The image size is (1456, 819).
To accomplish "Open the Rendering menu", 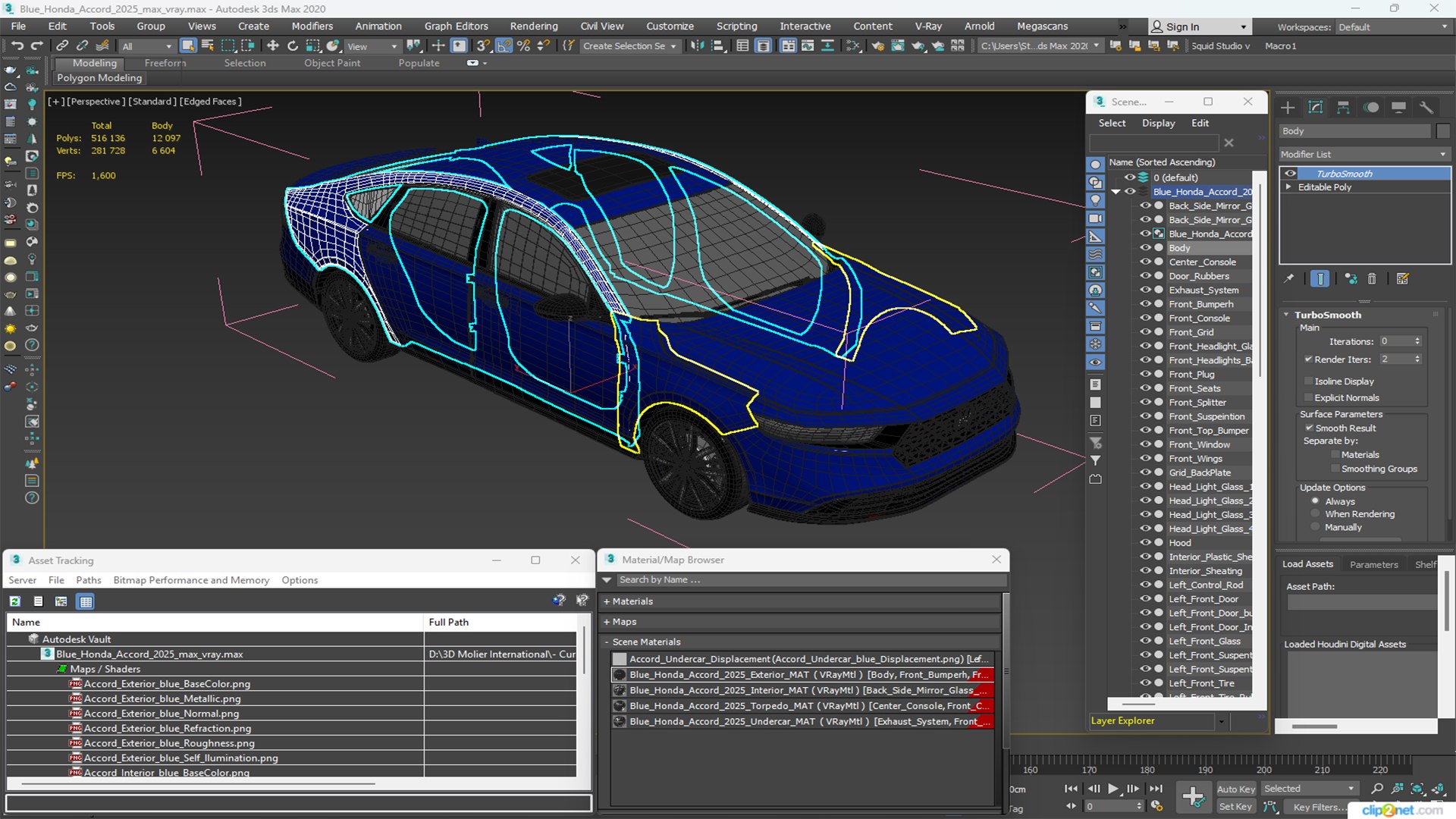I will click(x=533, y=27).
